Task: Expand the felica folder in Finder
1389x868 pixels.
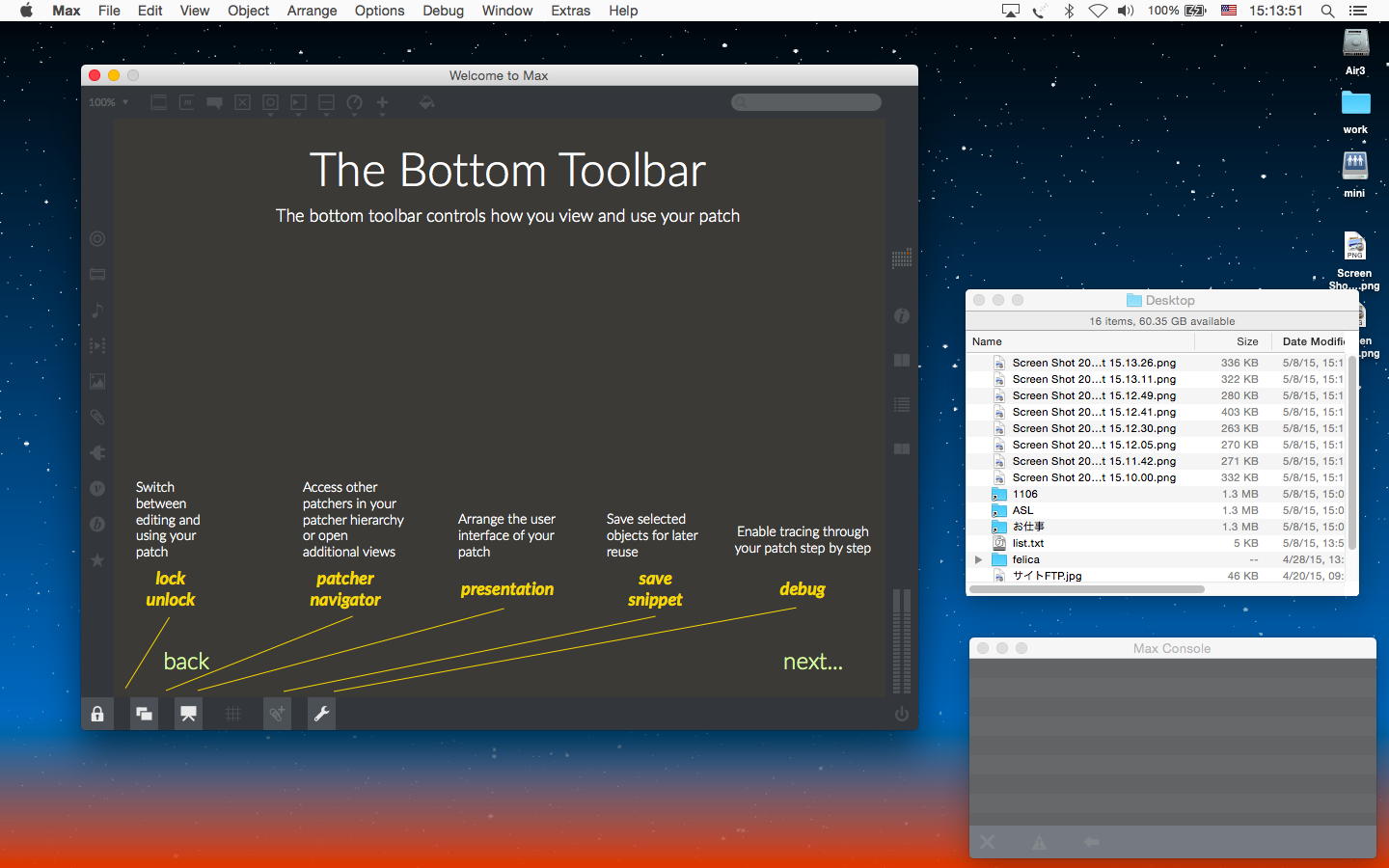Action: pos(978,559)
